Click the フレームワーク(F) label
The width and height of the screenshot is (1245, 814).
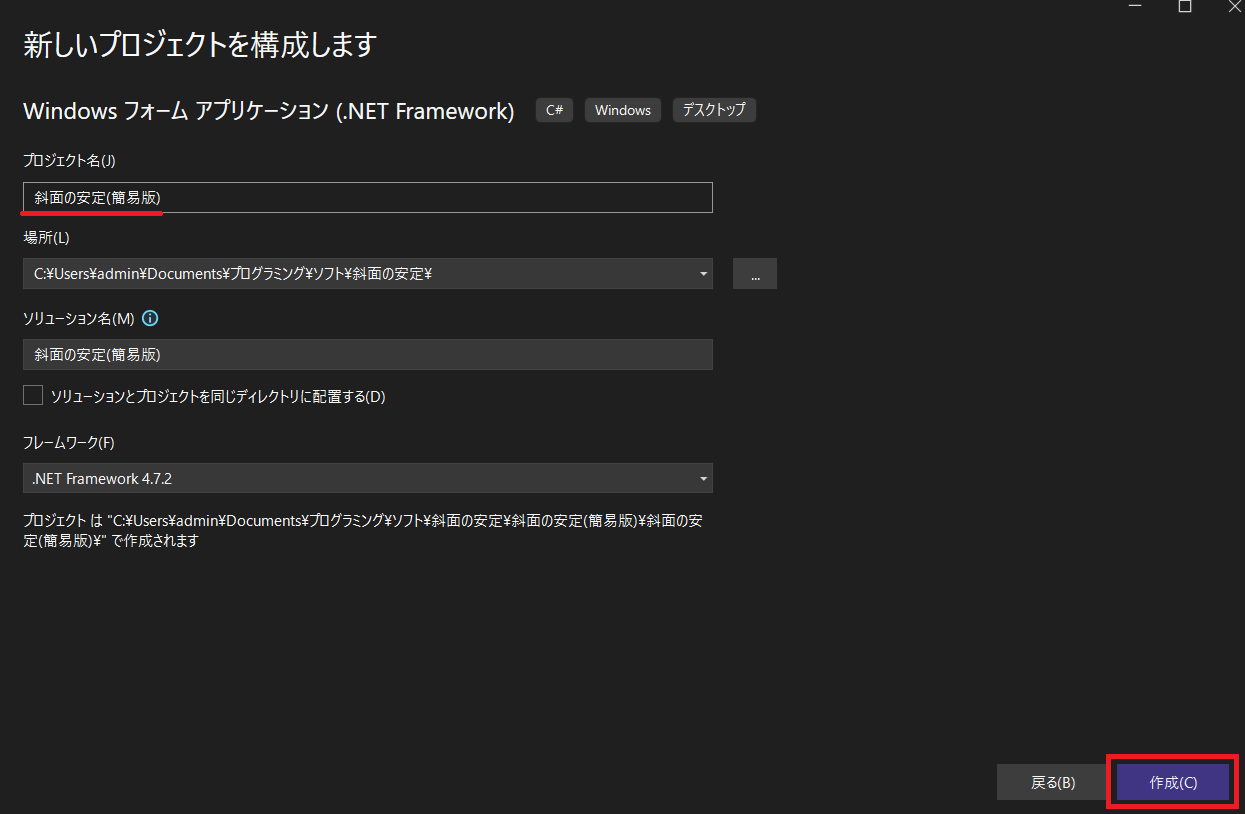pyautogui.click(x=69, y=443)
